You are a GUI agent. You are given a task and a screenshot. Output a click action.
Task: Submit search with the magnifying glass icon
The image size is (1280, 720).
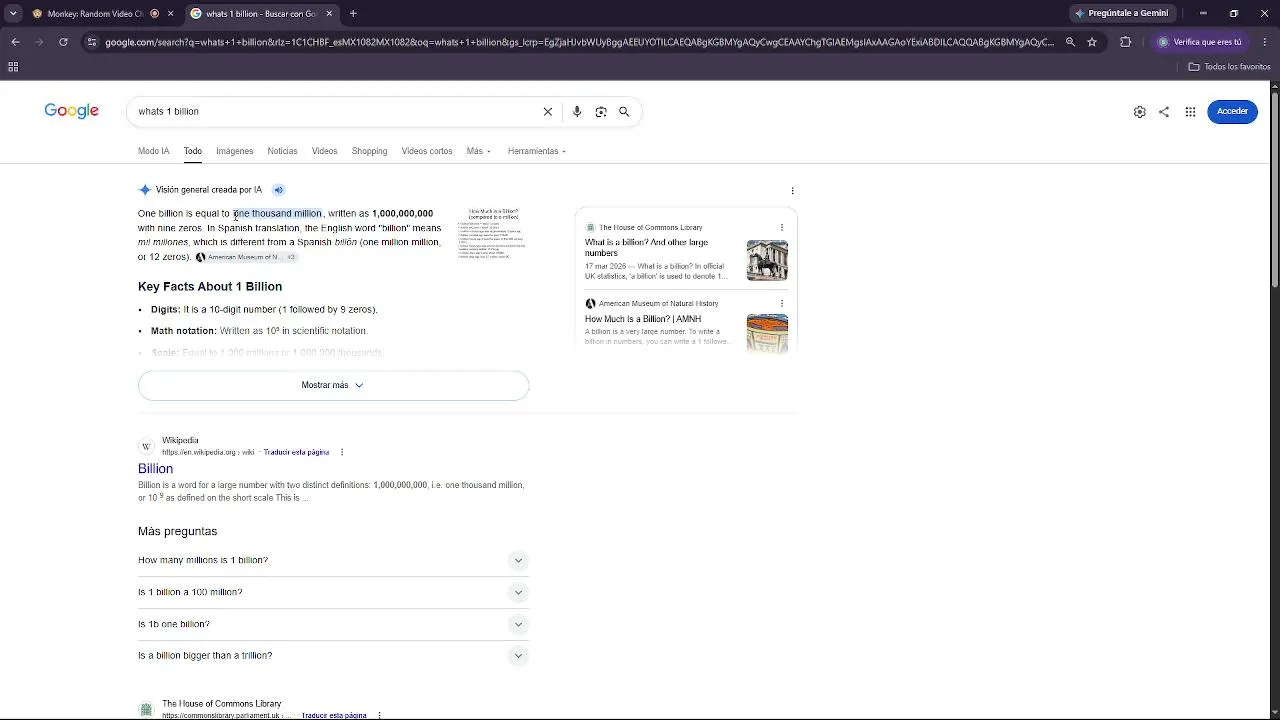[x=624, y=112]
